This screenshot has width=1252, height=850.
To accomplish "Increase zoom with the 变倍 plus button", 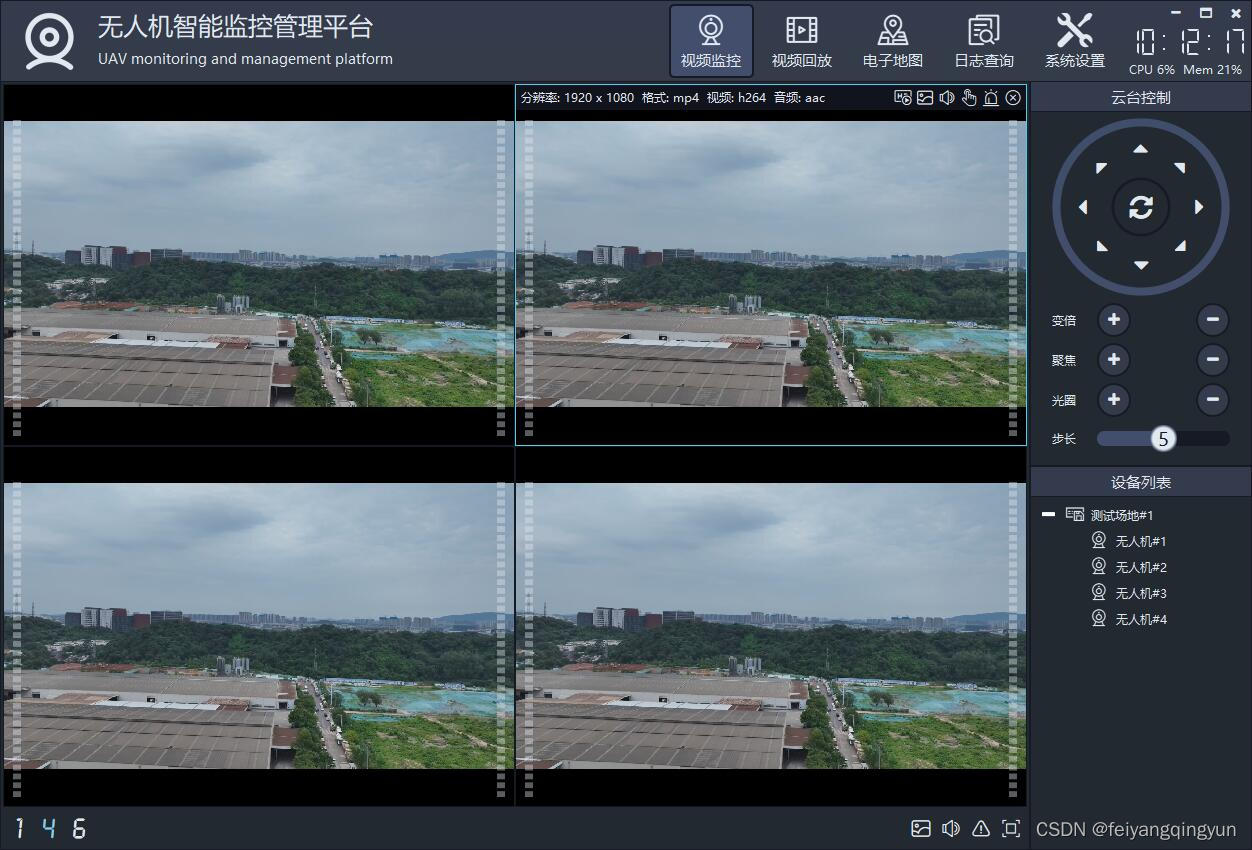I will point(1113,320).
